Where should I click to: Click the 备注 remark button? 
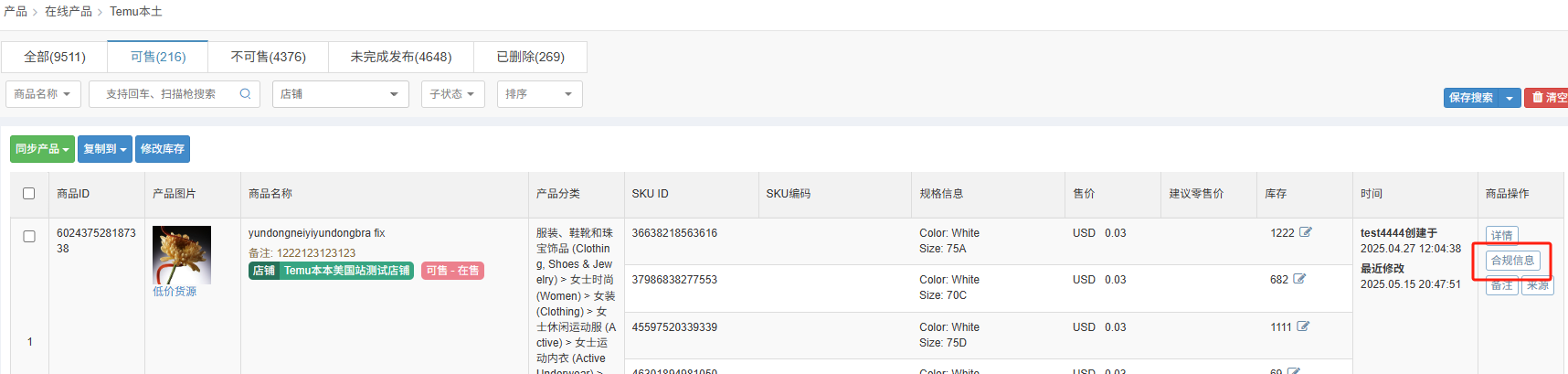tap(1501, 286)
